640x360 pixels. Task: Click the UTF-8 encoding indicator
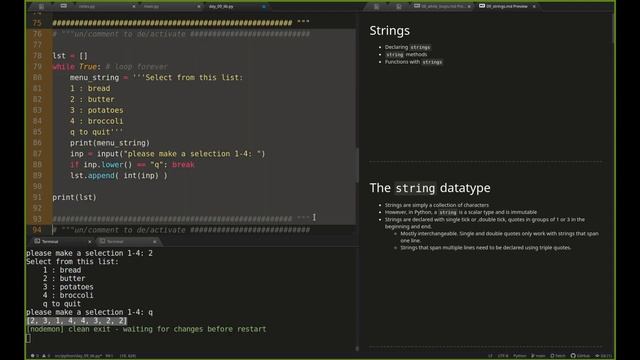click(x=503, y=356)
